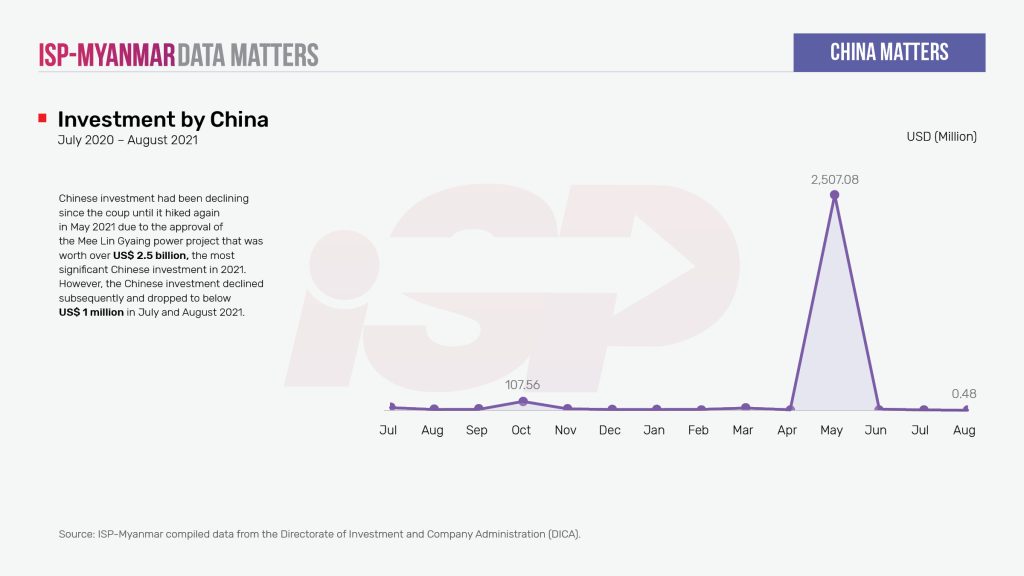This screenshot has width=1024, height=576.
Task: Click the Jun axis label
Action: [x=877, y=430]
